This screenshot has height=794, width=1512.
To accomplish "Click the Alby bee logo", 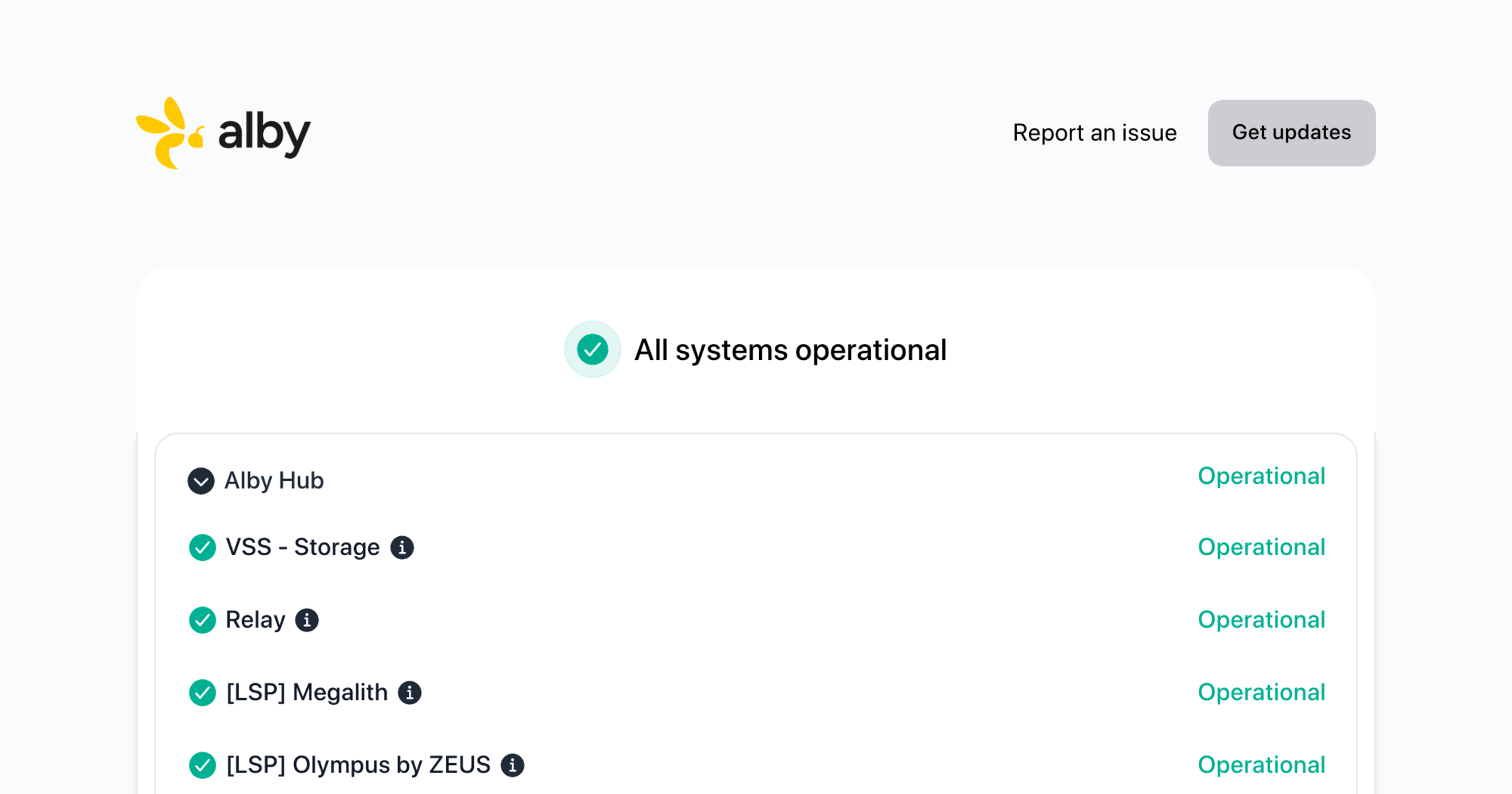I will (x=169, y=133).
